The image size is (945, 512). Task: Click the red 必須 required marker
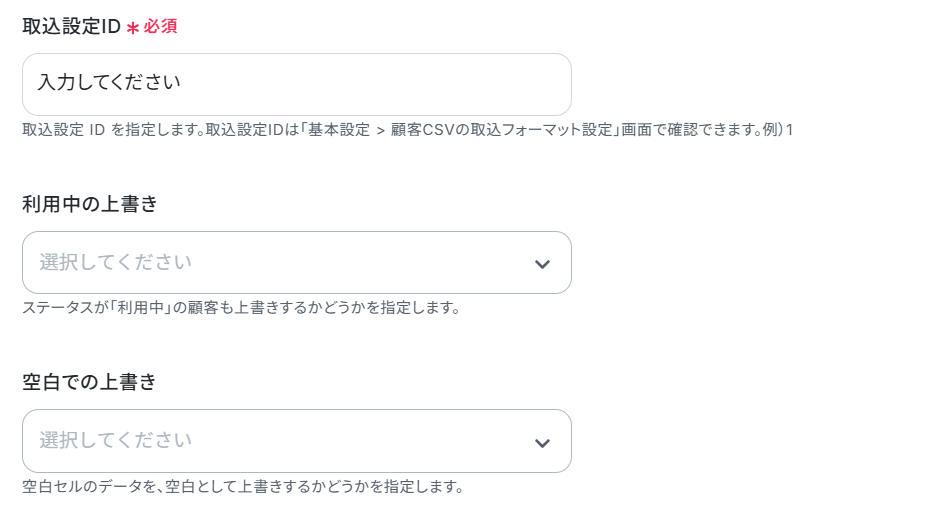160,27
